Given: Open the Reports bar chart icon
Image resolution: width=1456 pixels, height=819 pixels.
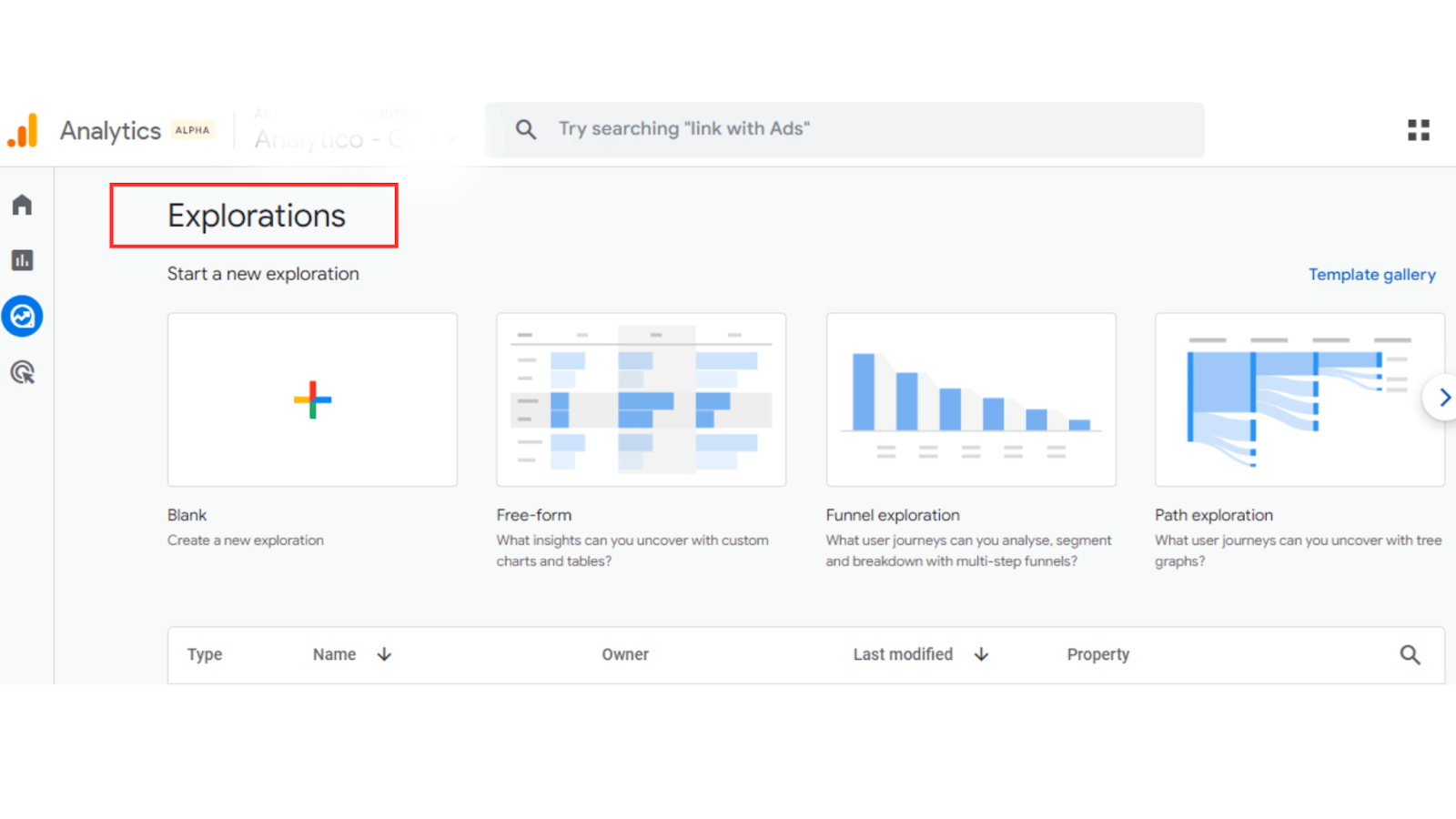Looking at the screenshot, I should 22,260.
